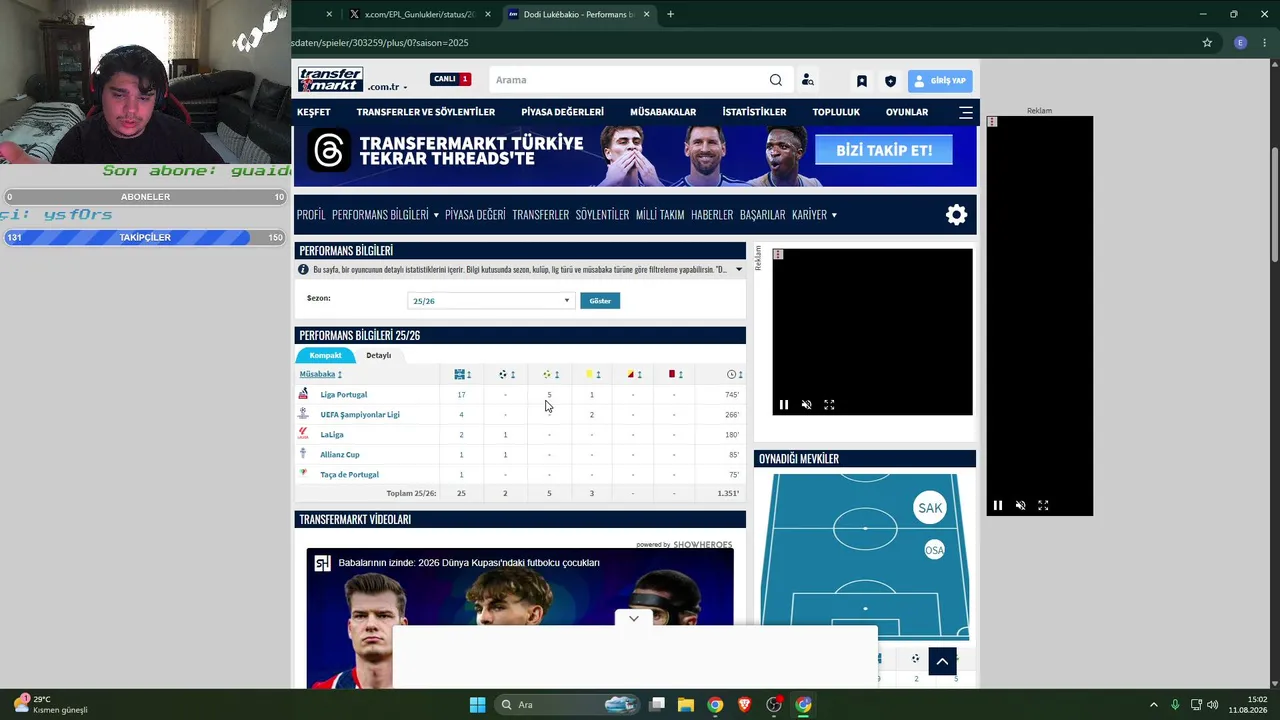Open the bookmark watchlist icon
Image resolution: width=1280 pixels, height=720 pixels.
861,81
